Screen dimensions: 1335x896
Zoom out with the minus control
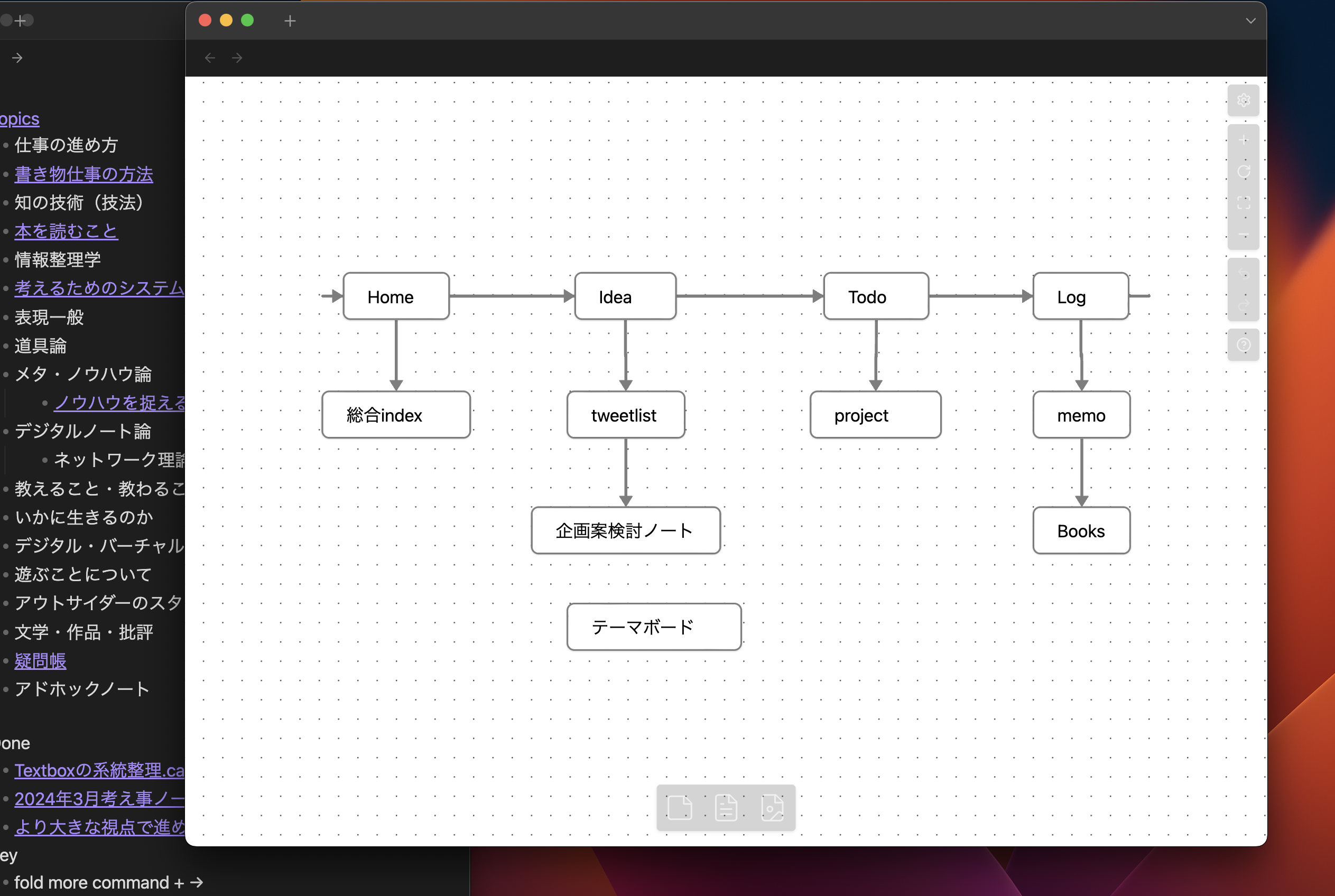(x=1243, y=234)
